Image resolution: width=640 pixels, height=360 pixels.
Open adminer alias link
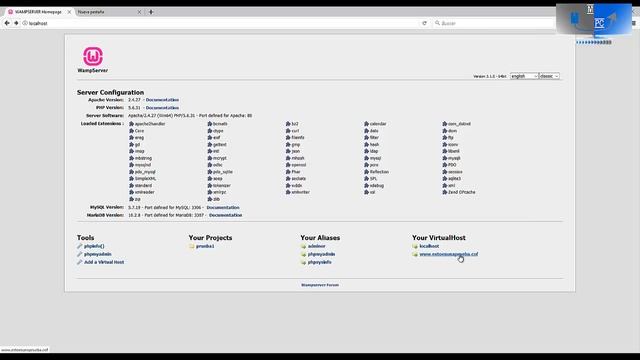[316, 246]
